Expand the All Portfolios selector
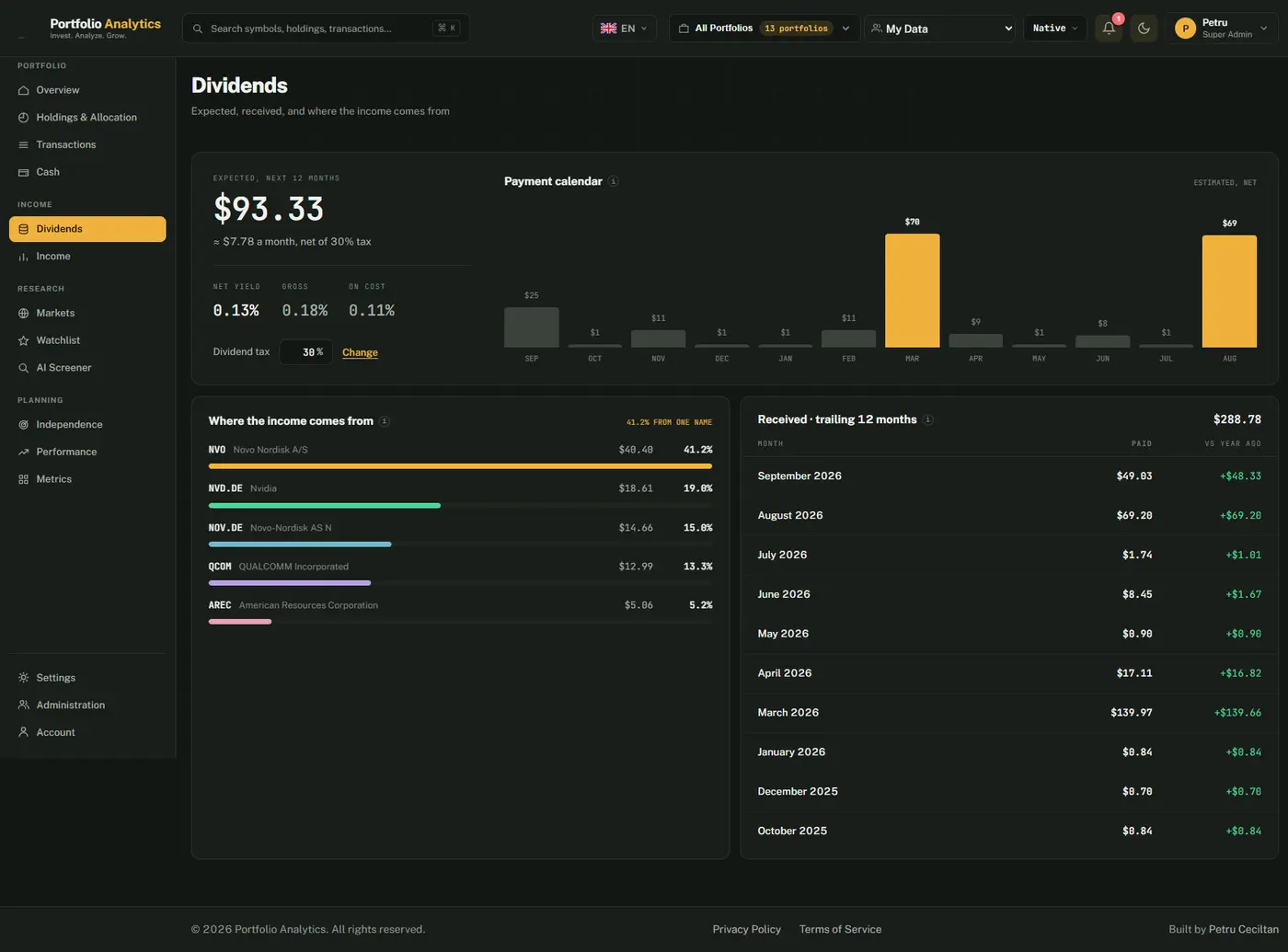1288x952 pixels. point(765,29)
